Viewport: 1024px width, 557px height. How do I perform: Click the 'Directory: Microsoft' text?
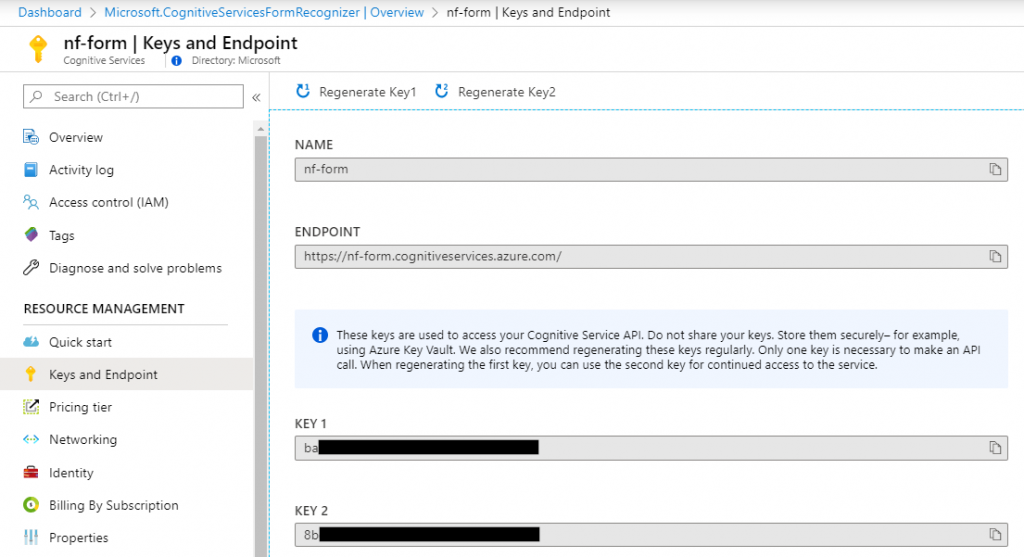[x=236, y=61]
